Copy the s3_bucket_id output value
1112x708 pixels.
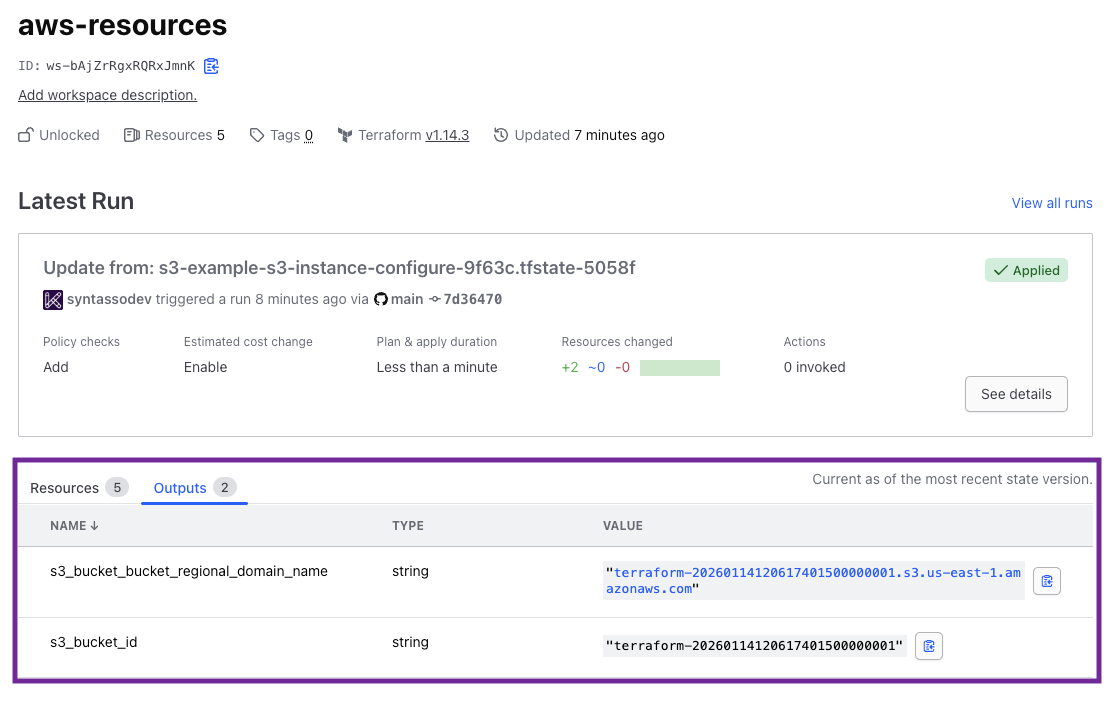928,645
